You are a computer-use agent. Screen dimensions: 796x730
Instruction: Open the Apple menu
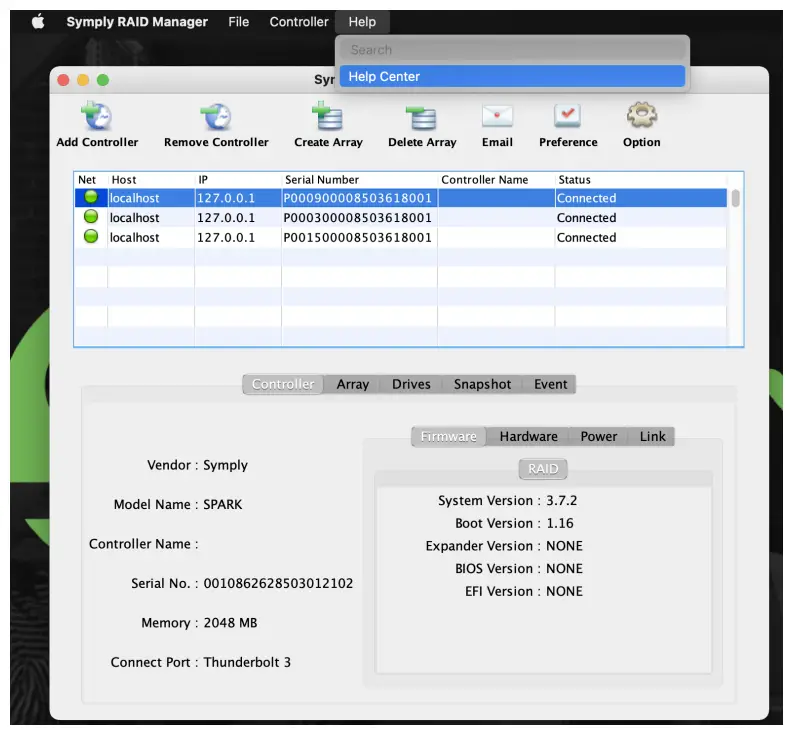pos(38,22)
